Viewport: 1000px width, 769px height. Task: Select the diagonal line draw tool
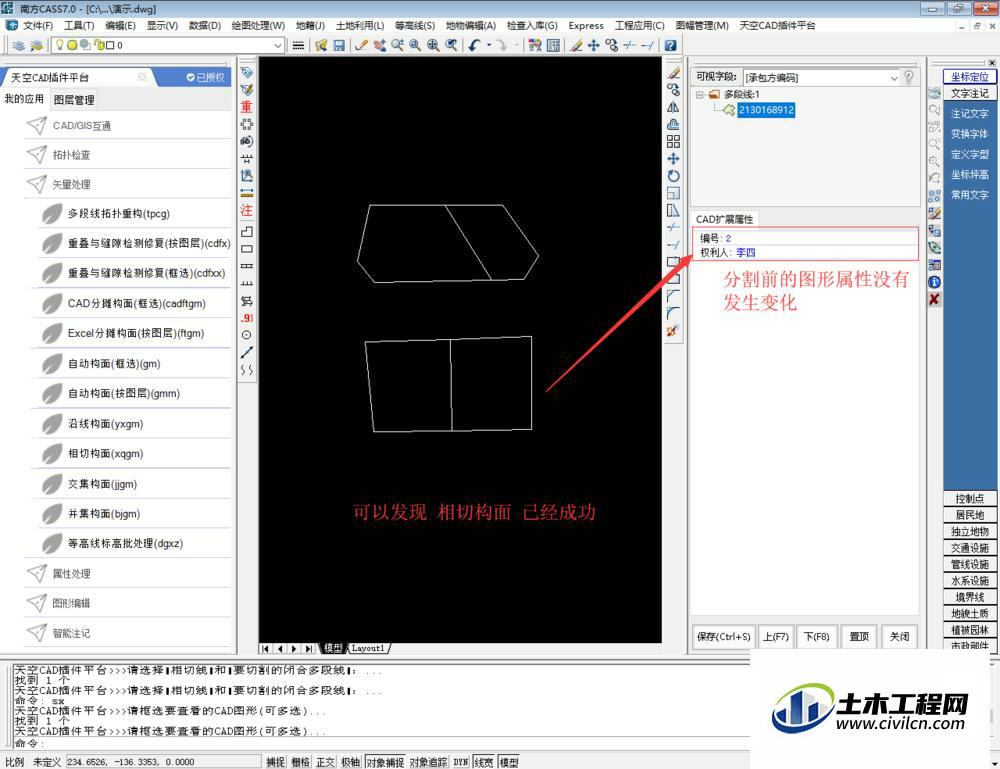[x=246, y=352]
